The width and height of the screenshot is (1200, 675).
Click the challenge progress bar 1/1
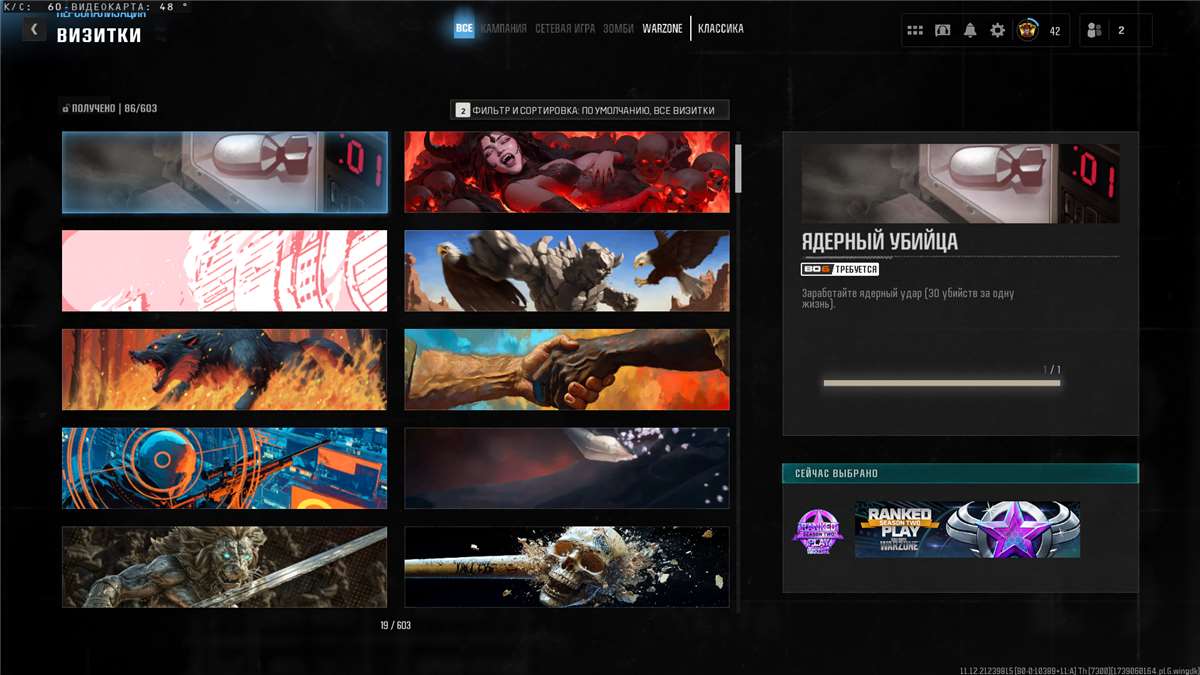point(941,382)
